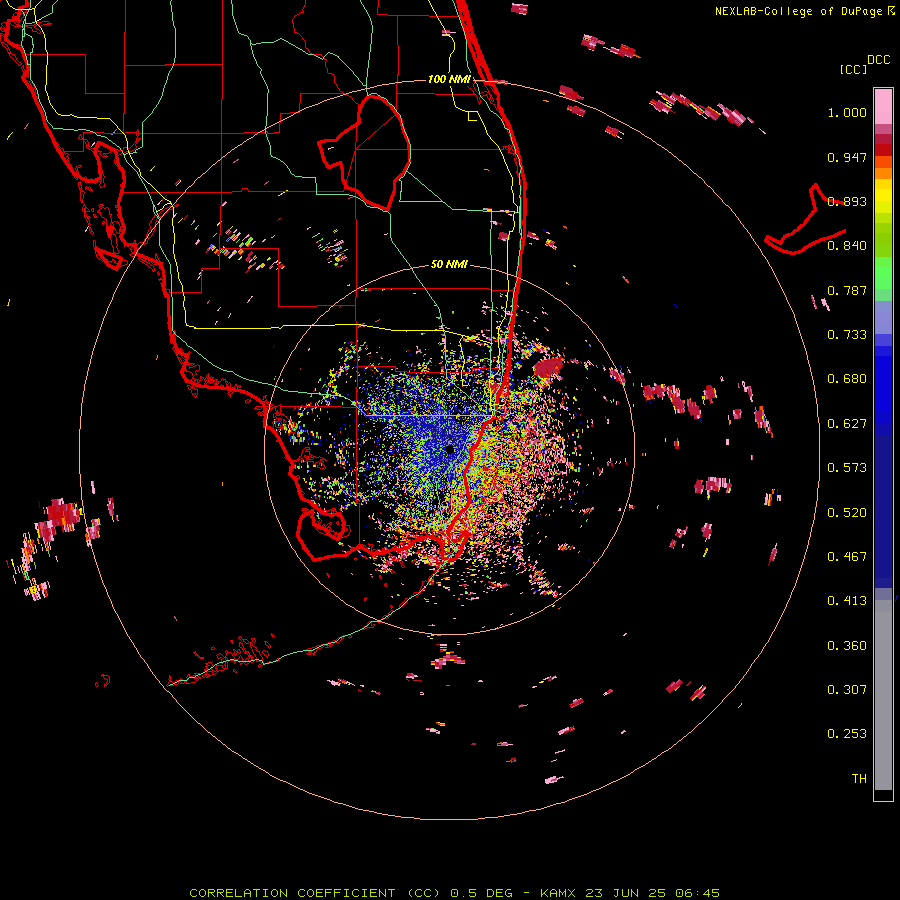The width and height of the screenshot is (900, 900).
Task: Click the 0.573 scale value
Action: pyautogui.click(x=847, y=468)
